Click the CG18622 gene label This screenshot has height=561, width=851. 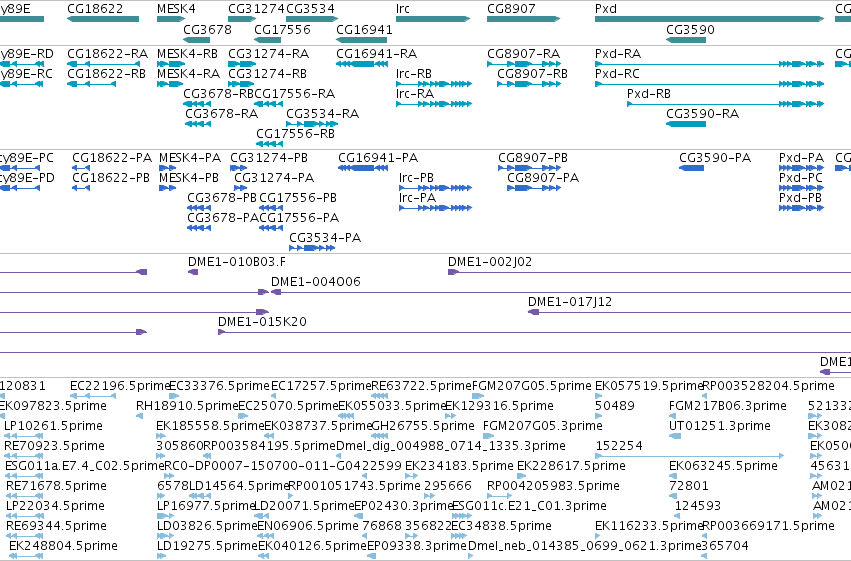point(95,9)
